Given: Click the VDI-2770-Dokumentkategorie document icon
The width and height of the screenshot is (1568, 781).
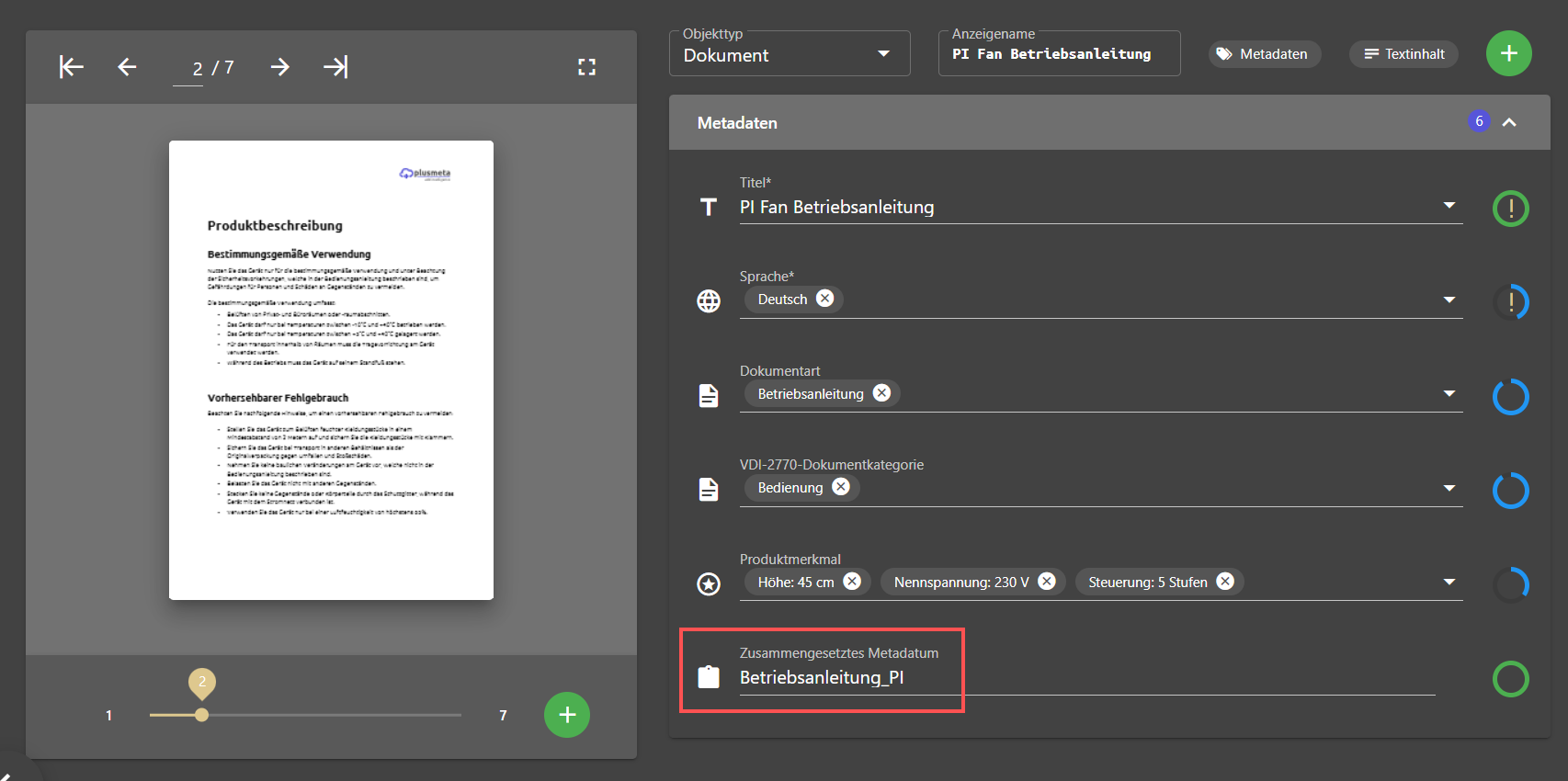Looking at the screenshot, I should [709, 489].
